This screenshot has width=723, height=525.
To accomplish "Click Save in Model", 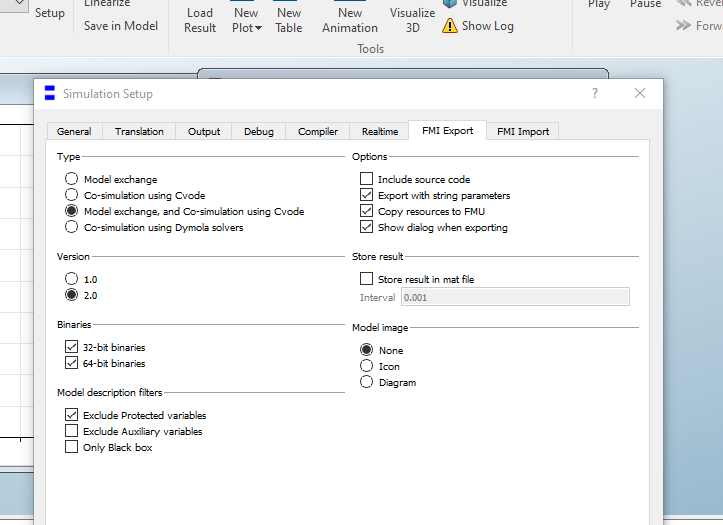I will 121,26.
